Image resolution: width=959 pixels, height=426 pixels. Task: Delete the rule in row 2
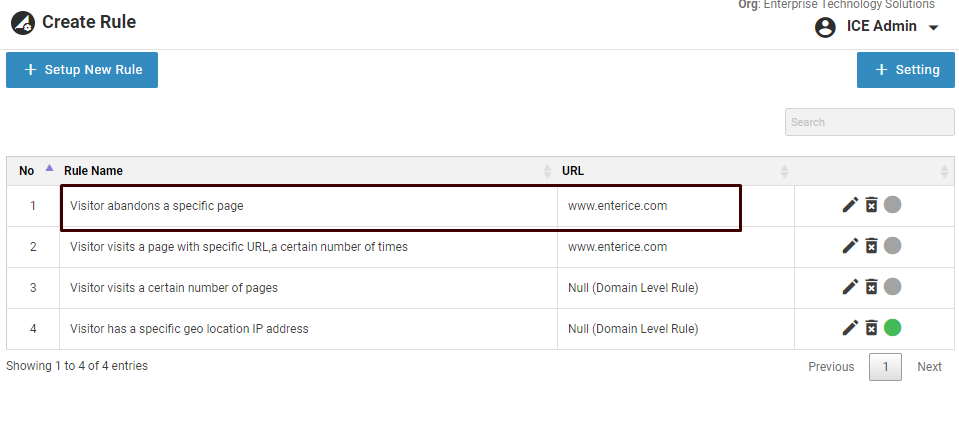[871, 246]
